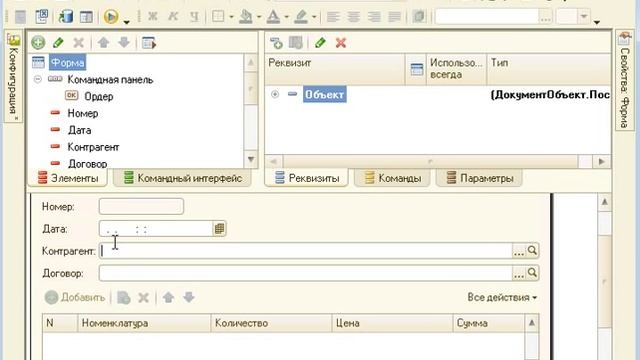Select the Командная панель tree item

click(x=110, y=80)
